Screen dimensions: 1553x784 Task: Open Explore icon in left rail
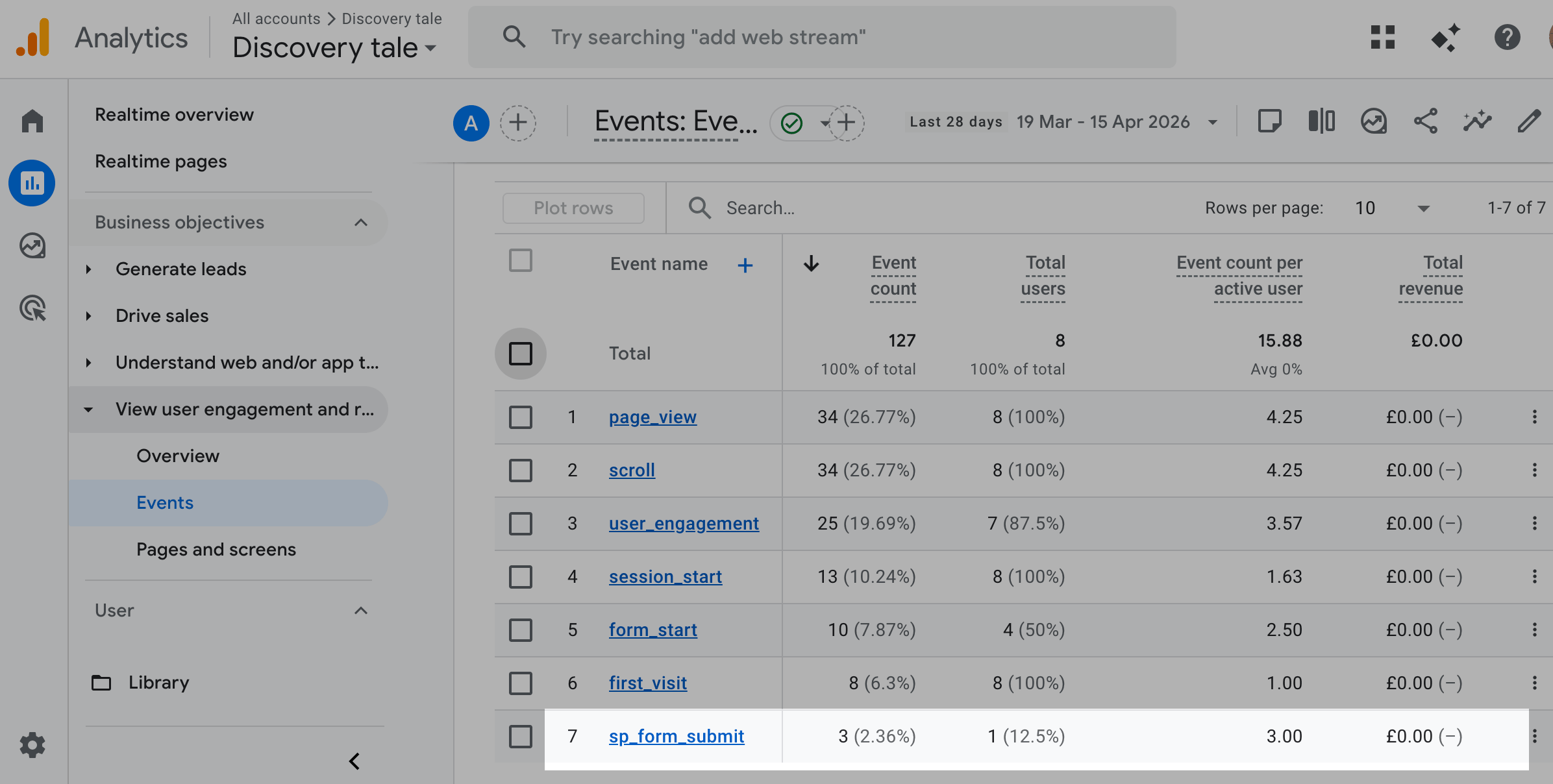[32, 246]
